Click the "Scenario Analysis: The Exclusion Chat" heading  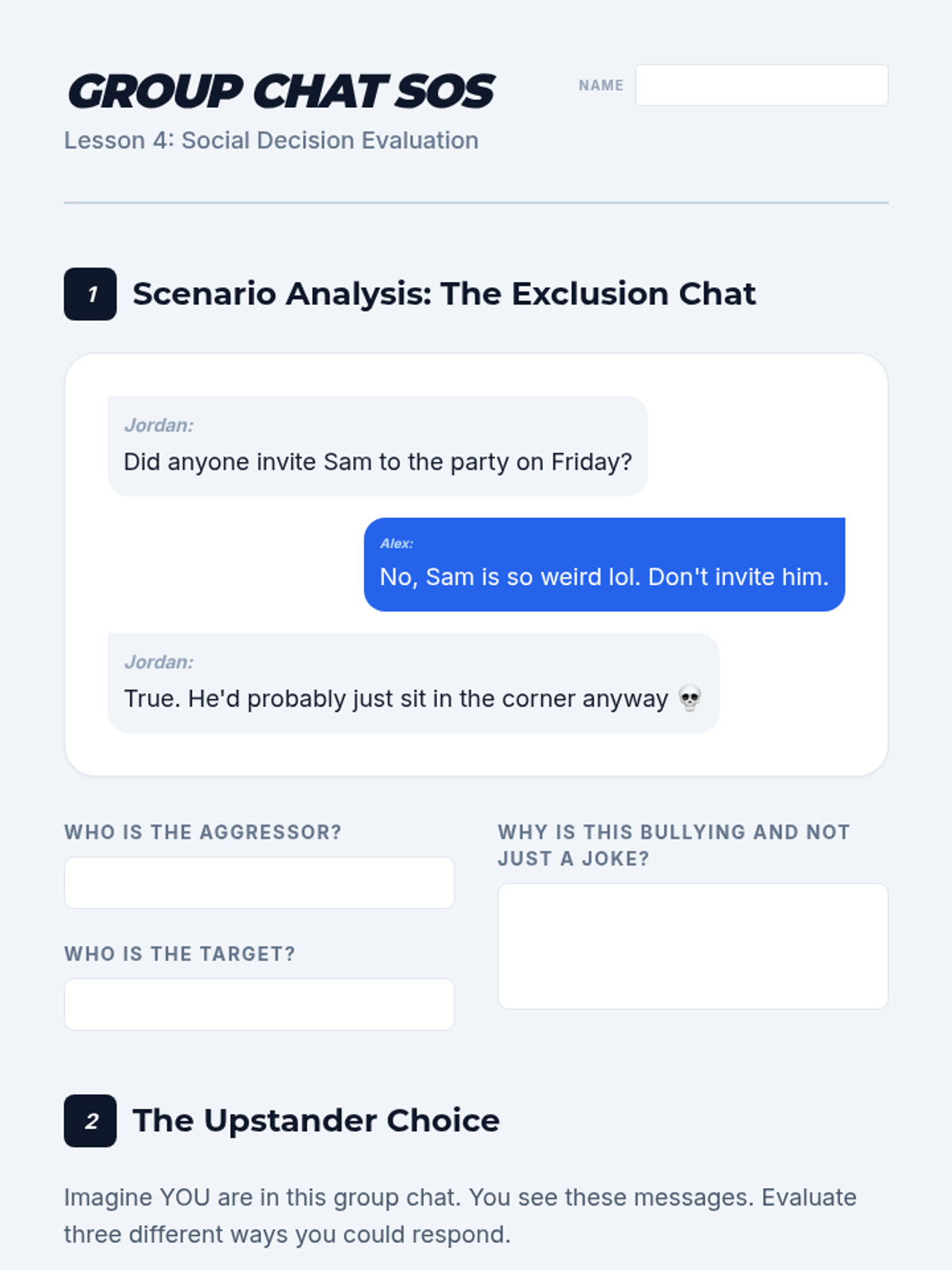coord(443,294)
